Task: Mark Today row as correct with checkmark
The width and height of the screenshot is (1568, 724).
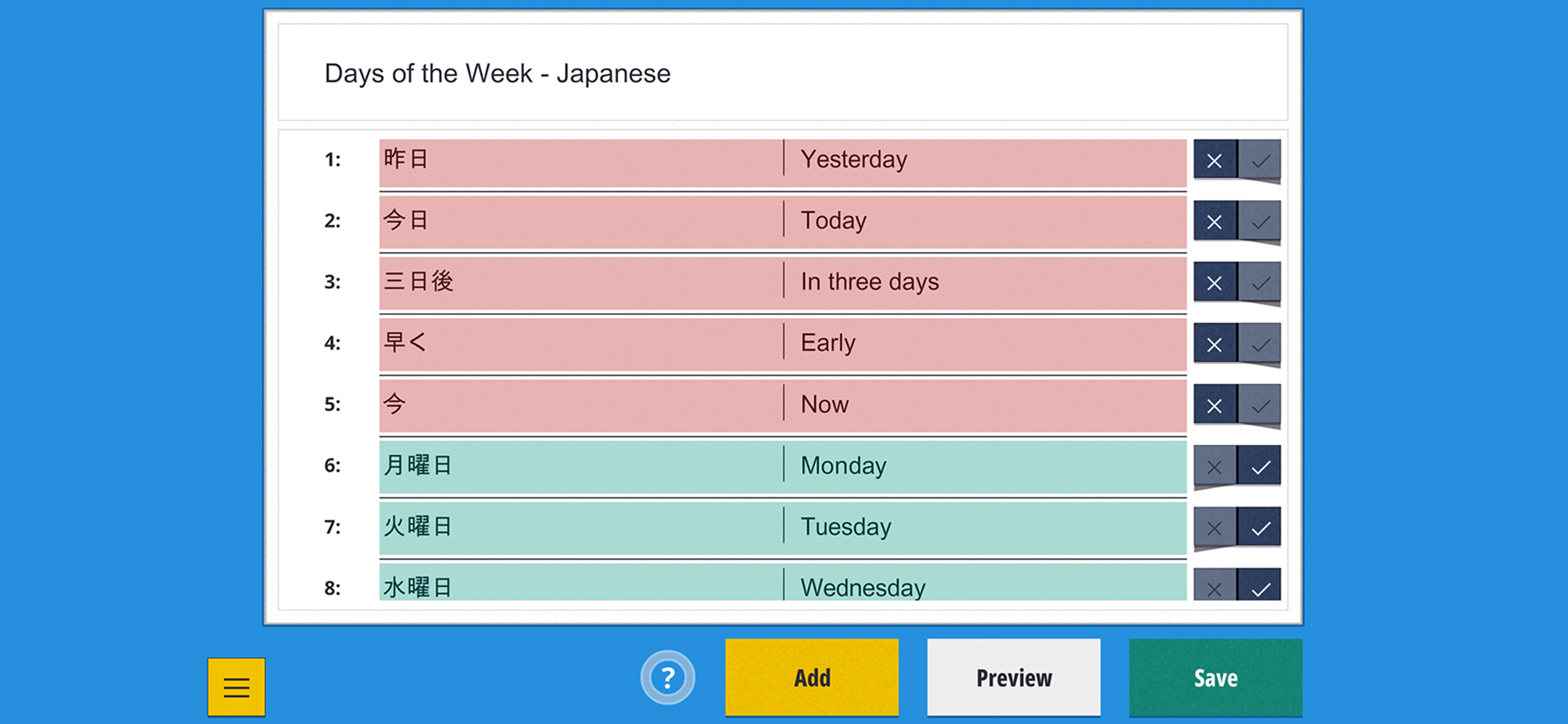Action: 1259,222
